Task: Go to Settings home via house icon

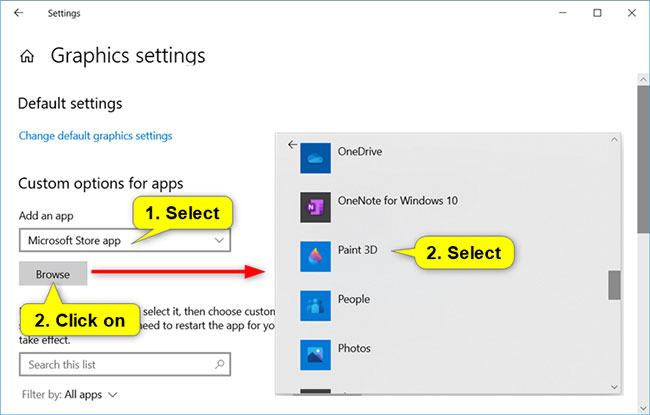Action: coord(27,56)
